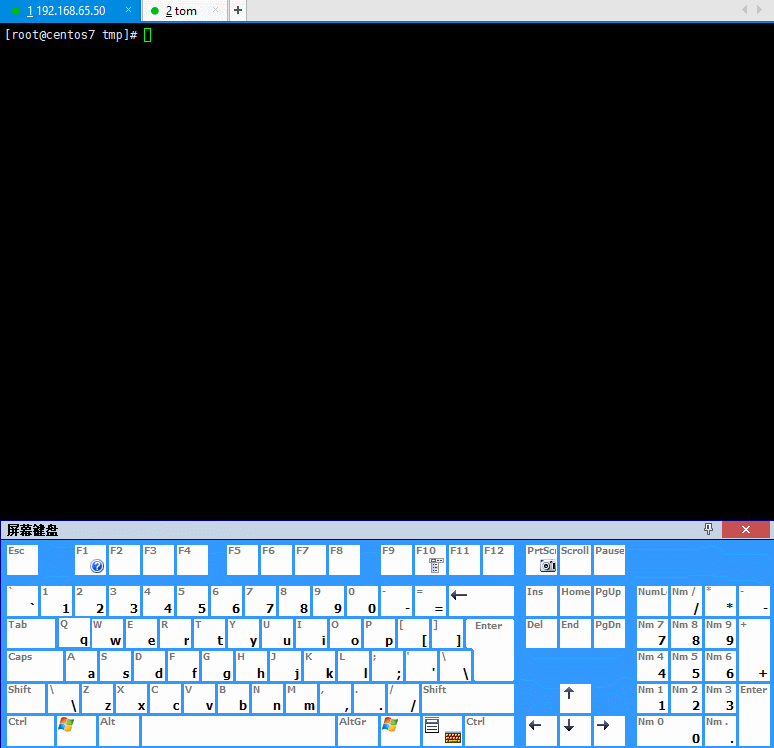Tap the Home key
Viewport: 774px width, 748px height.
point(575,601)
